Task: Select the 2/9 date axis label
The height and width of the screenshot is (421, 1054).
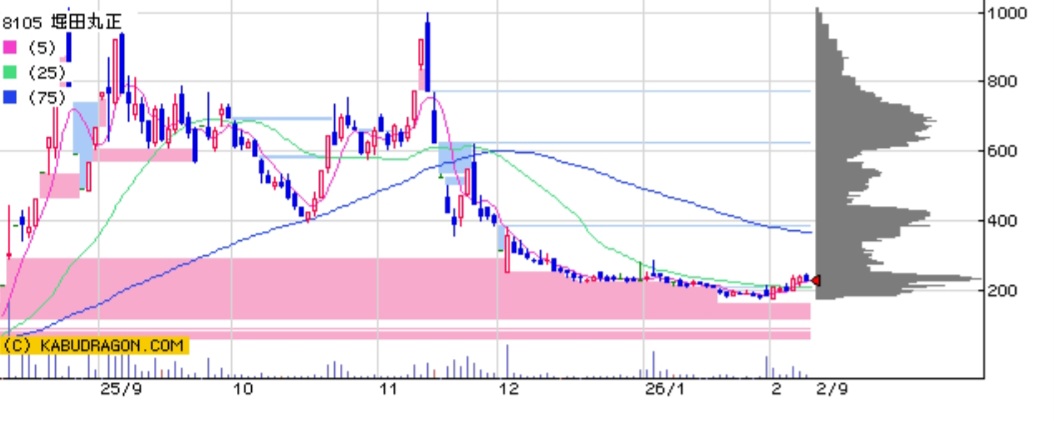Action: point(823,391)
